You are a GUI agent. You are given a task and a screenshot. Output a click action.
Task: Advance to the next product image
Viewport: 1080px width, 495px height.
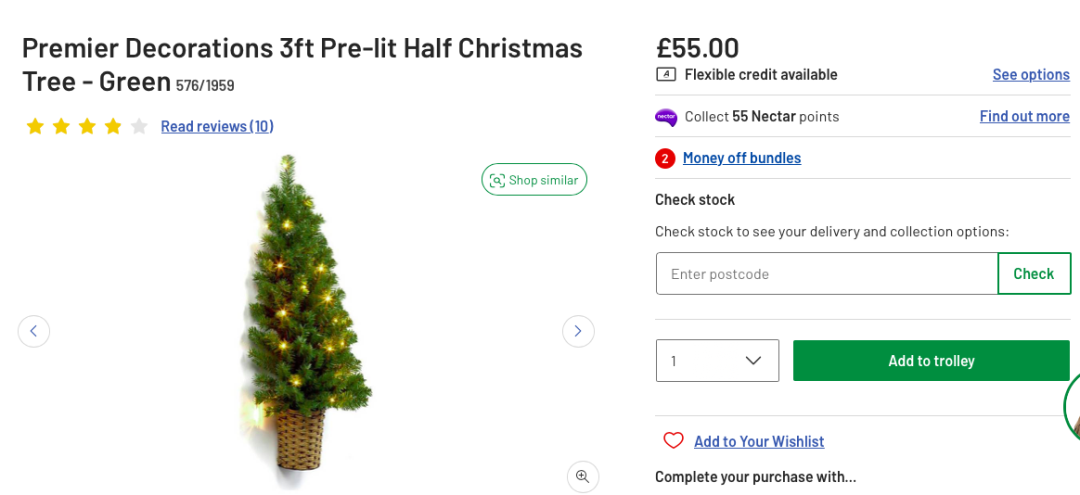(x=578, y=331)
